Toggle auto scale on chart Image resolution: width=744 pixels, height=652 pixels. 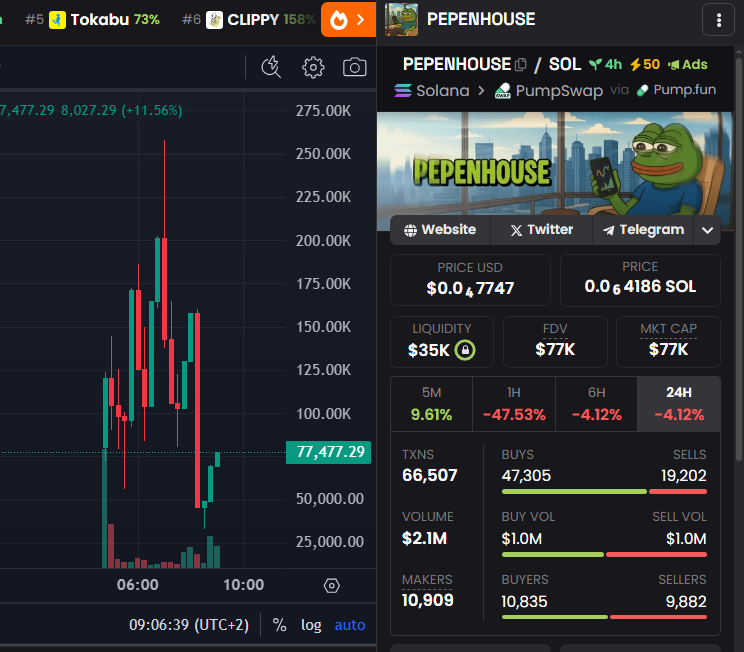click(350, 625)
